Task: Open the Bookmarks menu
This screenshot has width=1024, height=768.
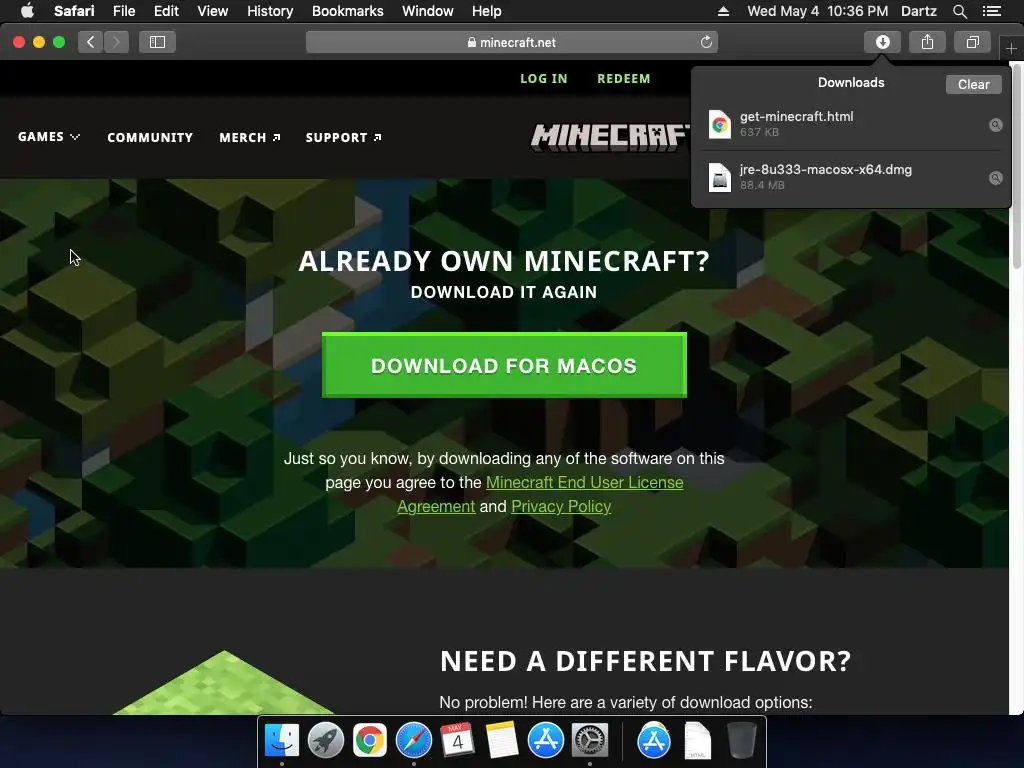Action: [x=347, y=11]
